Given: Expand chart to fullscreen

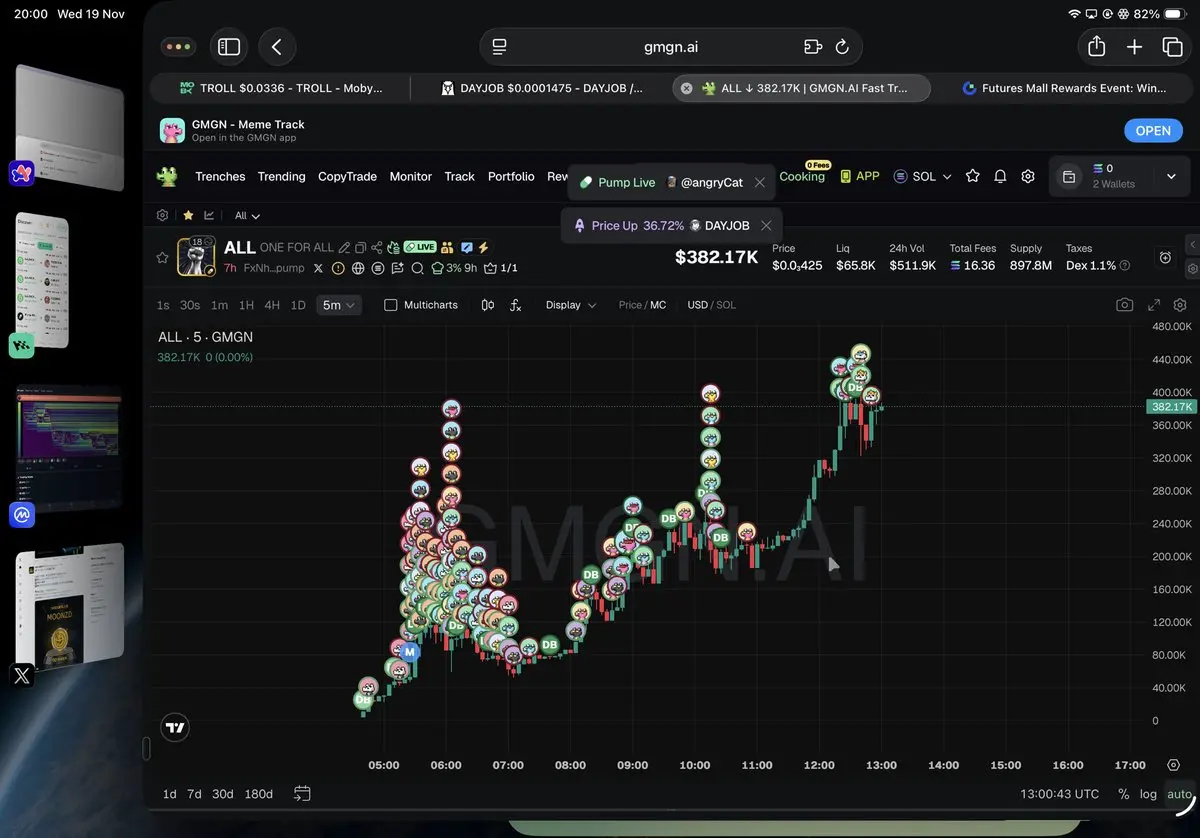Looking at the screenshot, I should (x=1154, y=305).
